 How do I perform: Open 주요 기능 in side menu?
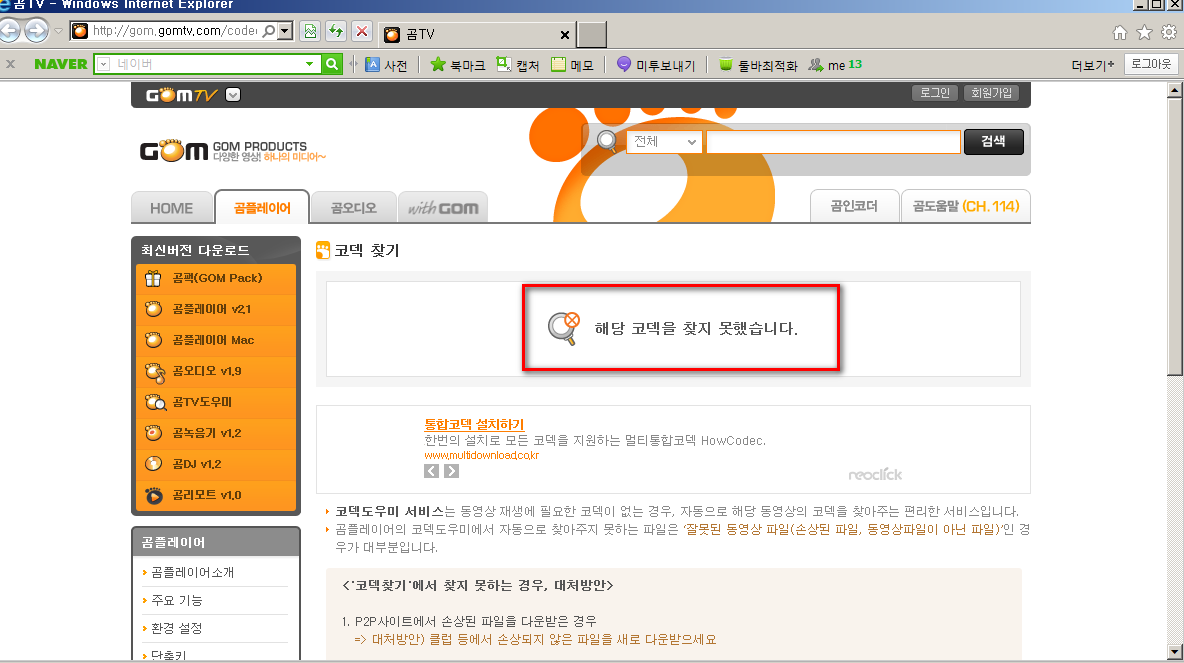(177, 600)
